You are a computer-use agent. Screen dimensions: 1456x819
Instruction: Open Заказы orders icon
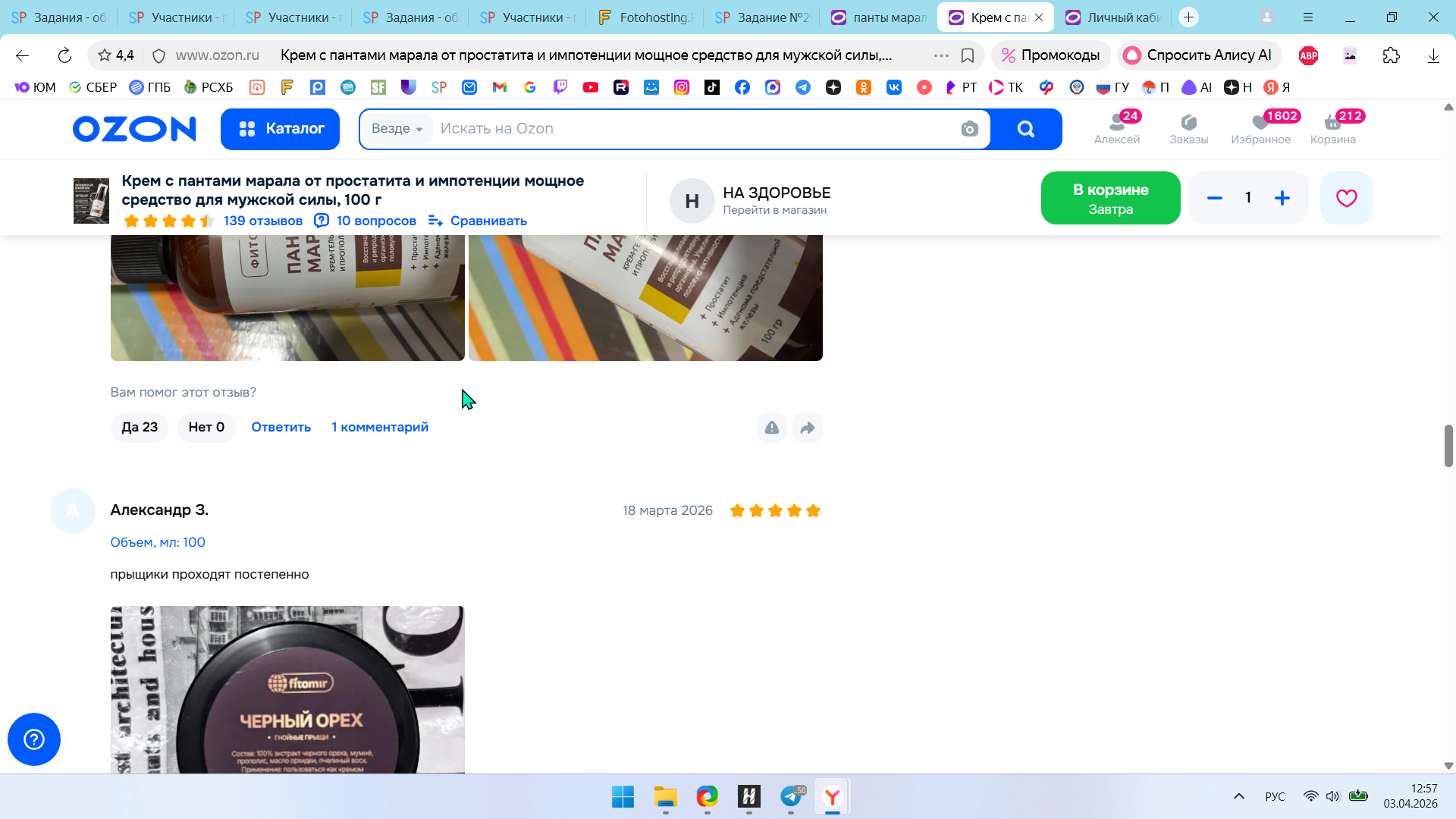click(1188, 128)
